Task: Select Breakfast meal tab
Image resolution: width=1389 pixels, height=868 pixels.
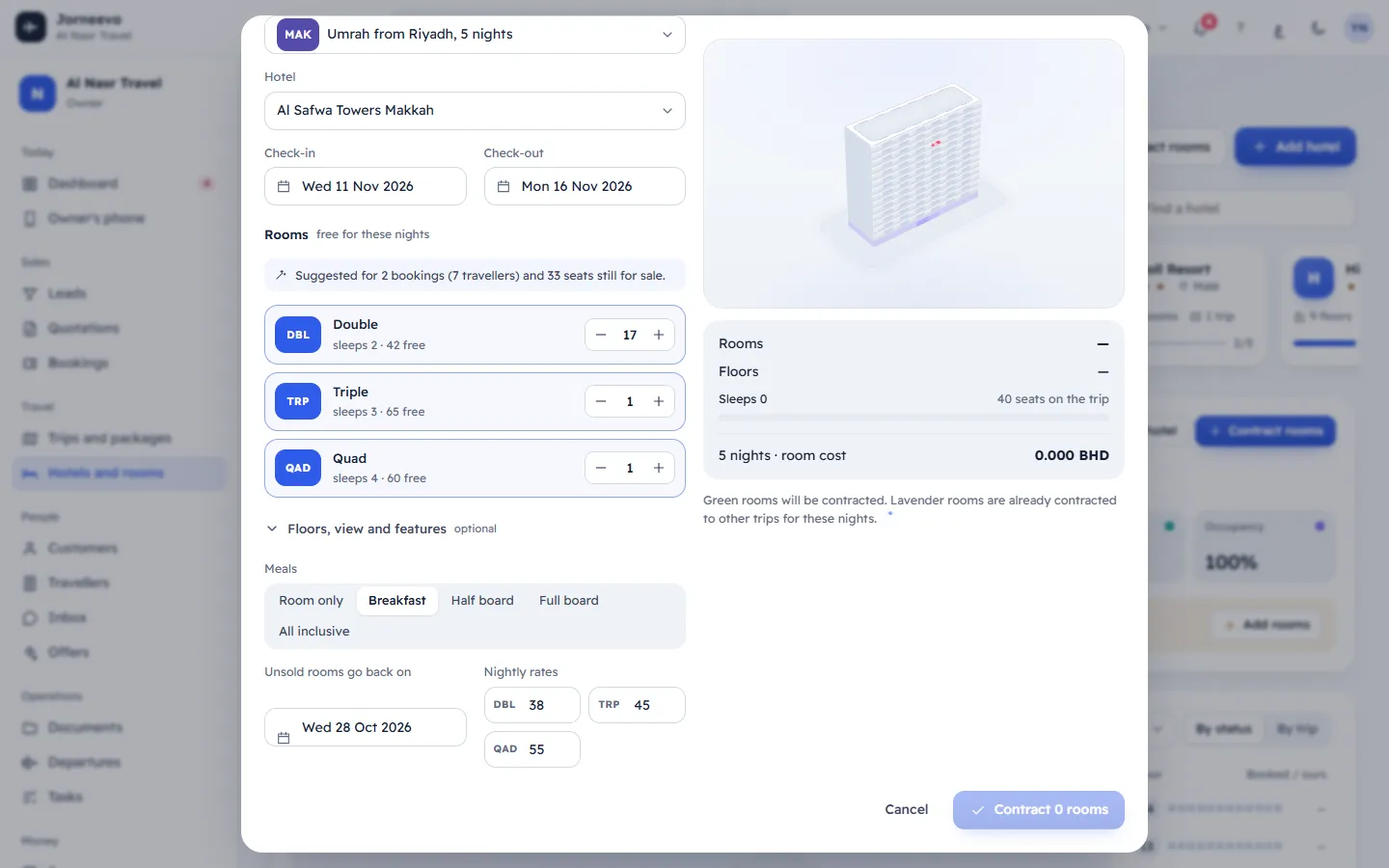Action: pos(397,600)
